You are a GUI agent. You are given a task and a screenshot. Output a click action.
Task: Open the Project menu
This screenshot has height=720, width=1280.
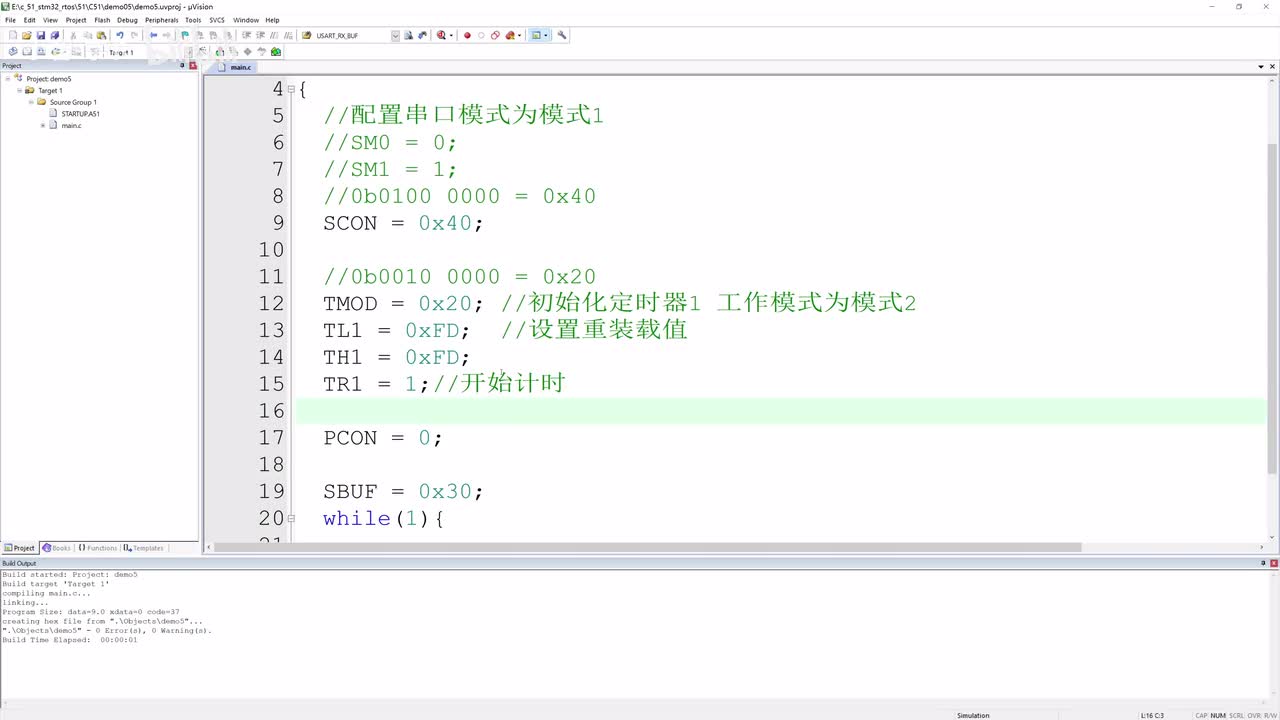pos(76,20)
